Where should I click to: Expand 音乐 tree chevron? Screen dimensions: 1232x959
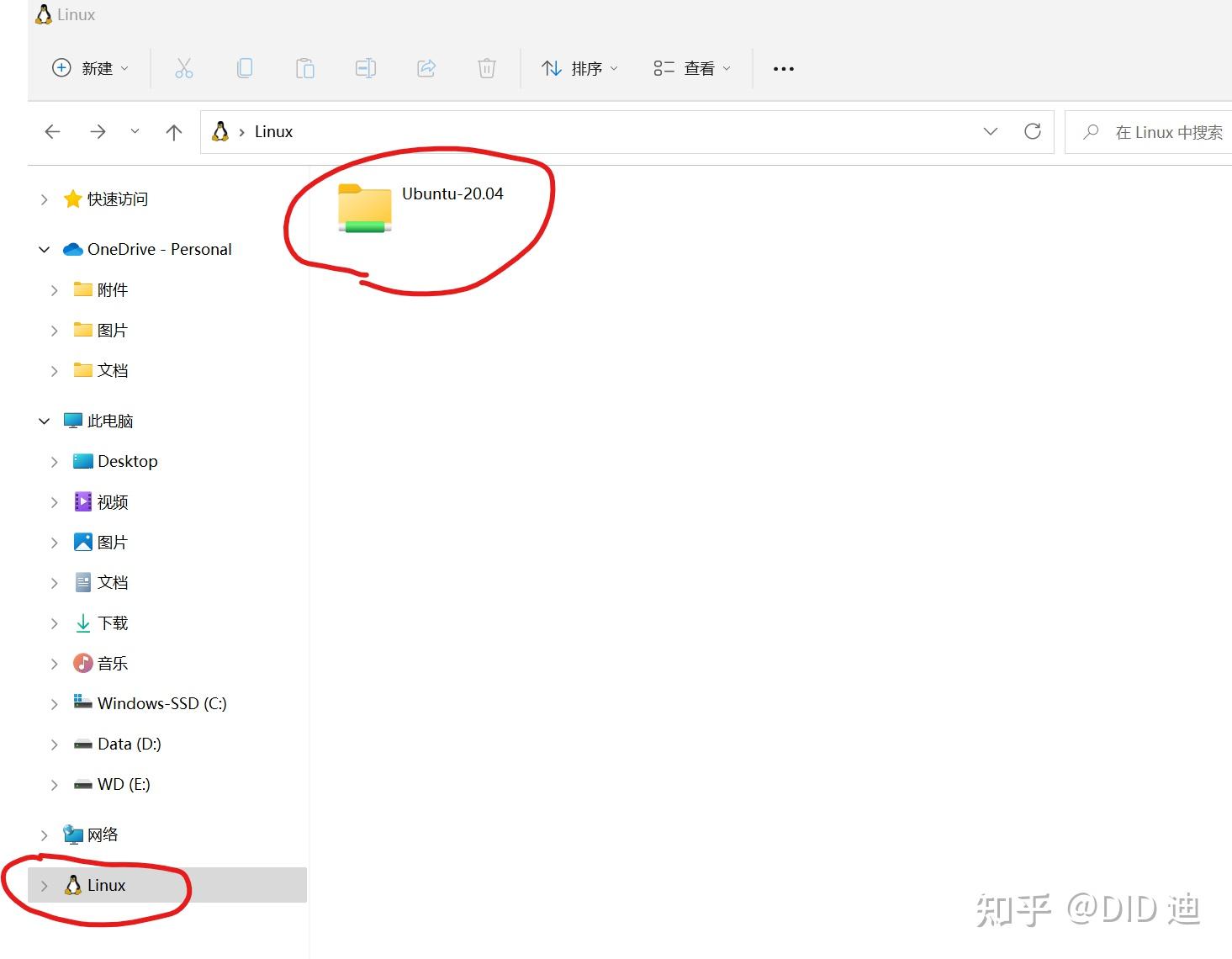(54, 664)
